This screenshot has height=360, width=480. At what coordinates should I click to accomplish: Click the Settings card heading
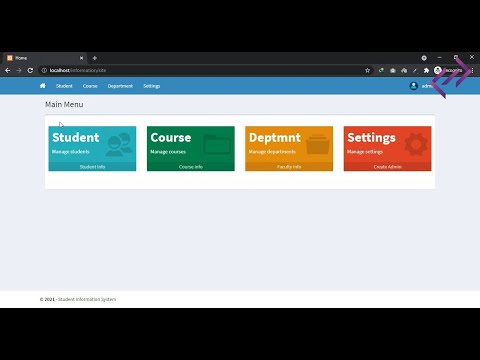[x=371, y=138]
